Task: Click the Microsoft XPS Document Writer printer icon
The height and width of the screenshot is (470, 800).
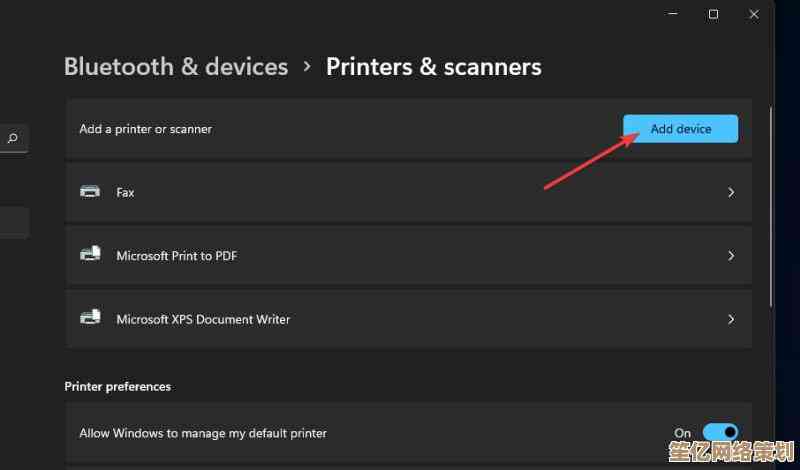Action: pos(90,318)
